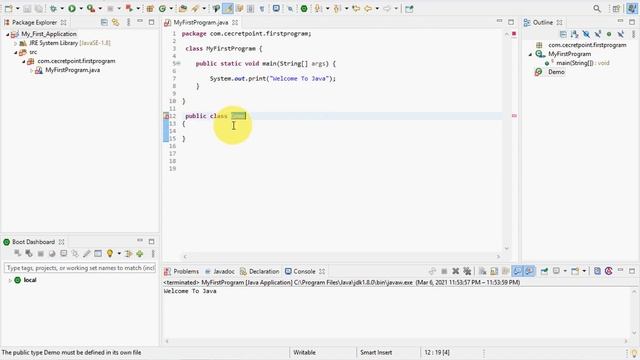Select the Java perspective icon at top right

(632, 8)
